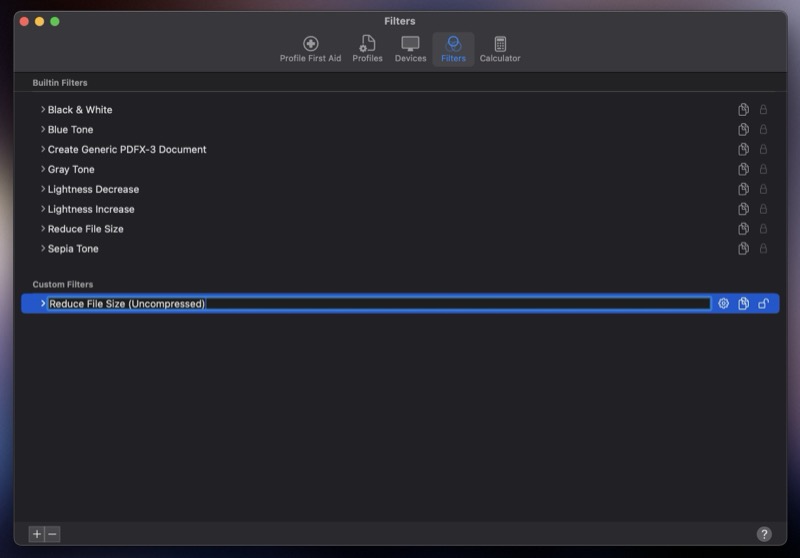Image resolution: width=800 pixels, height=558 pixels.
Task: Select the Filters toolbar tab
Action: (453, 49)
